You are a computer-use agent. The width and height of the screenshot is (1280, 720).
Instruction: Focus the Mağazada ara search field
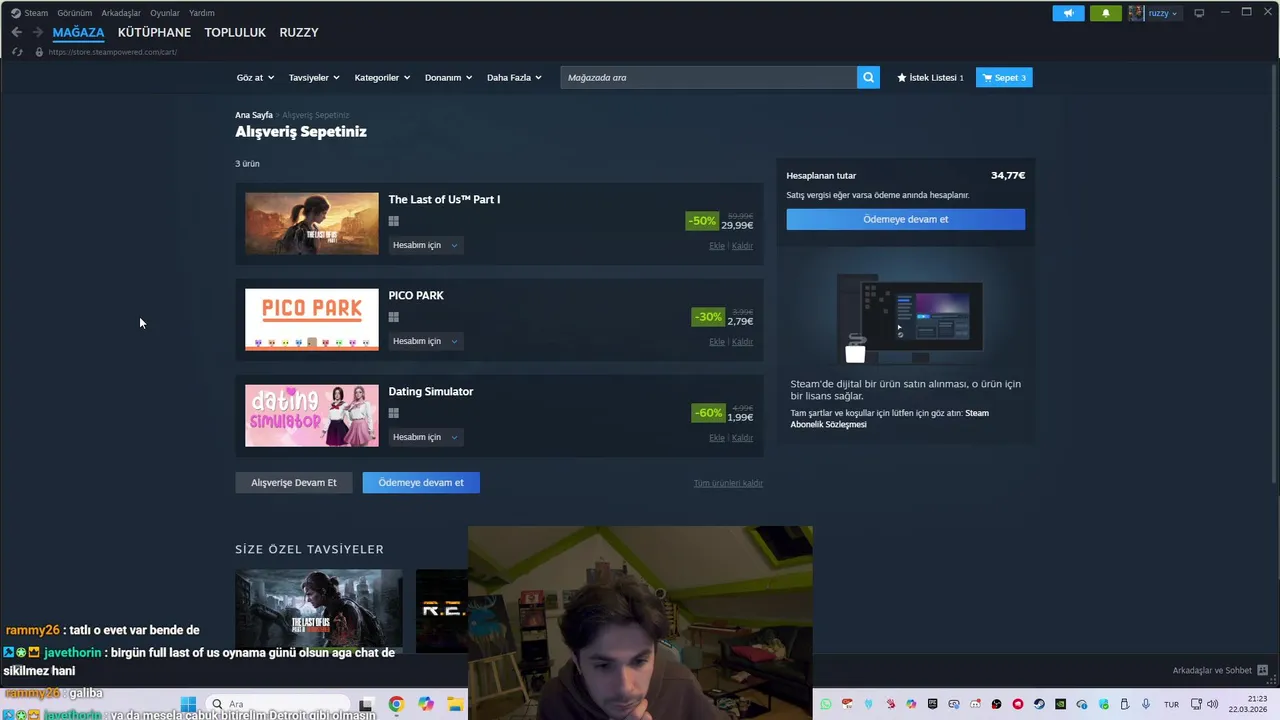click(709, 77)
